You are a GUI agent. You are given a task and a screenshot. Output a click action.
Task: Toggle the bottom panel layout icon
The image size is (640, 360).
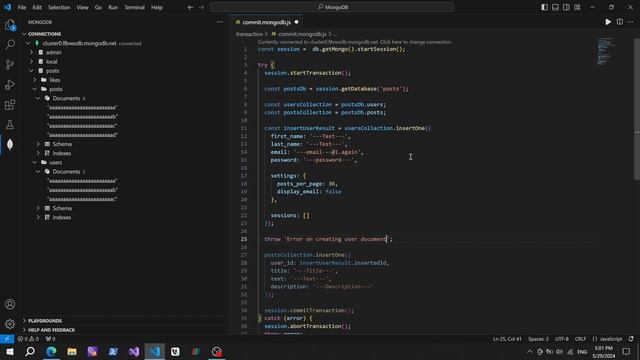556,7
